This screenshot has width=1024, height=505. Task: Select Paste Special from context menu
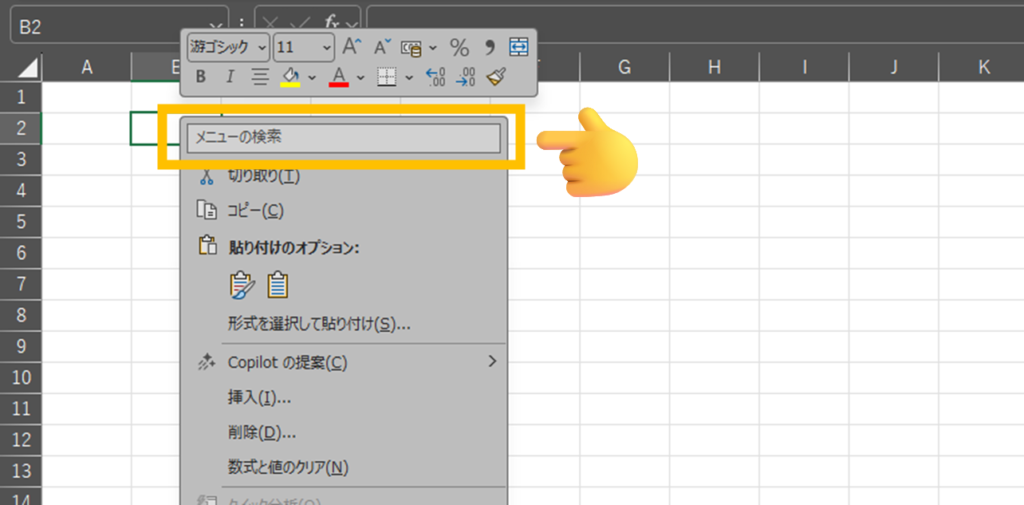tap(319, 324)
